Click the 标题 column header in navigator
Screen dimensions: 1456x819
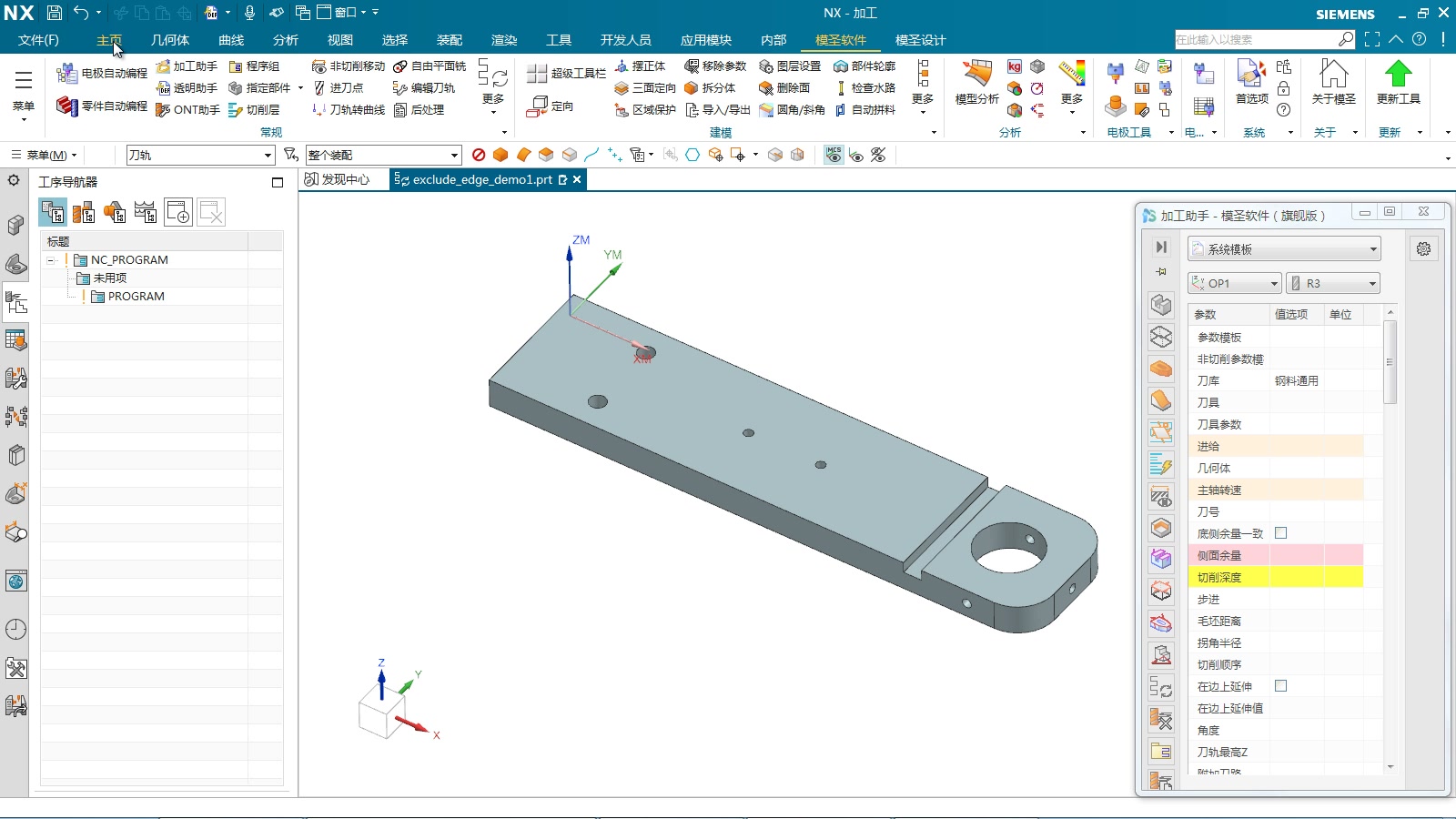(145, 242)
